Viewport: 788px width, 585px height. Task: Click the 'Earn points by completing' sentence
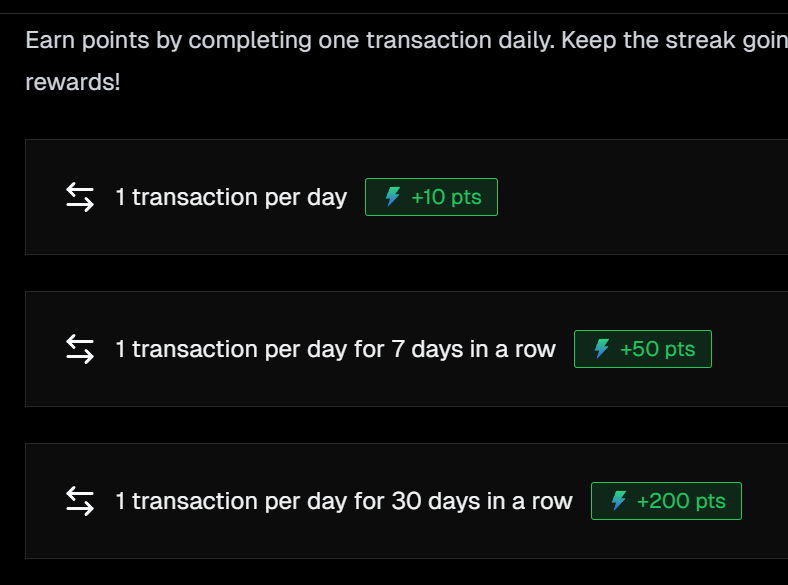168,40
